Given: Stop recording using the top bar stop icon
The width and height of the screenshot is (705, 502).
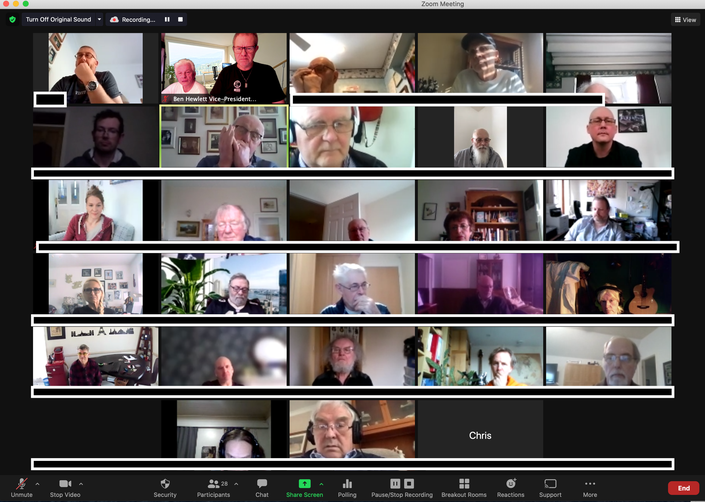Looking at the screenshot, I should tap(180, 19).
